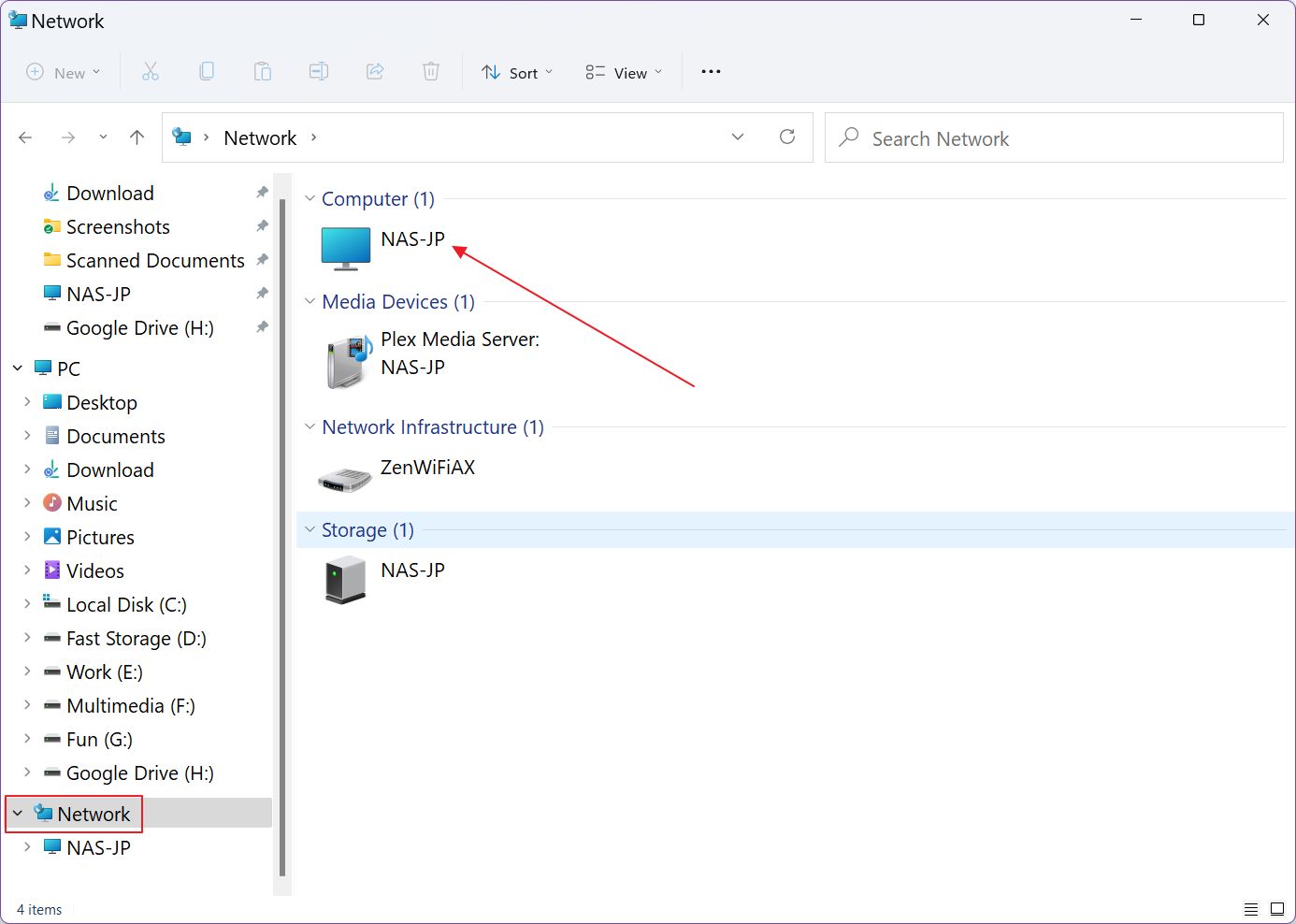Select the NAS-JP storage device icon
The image size is (1296, 924).
[345, 580]
